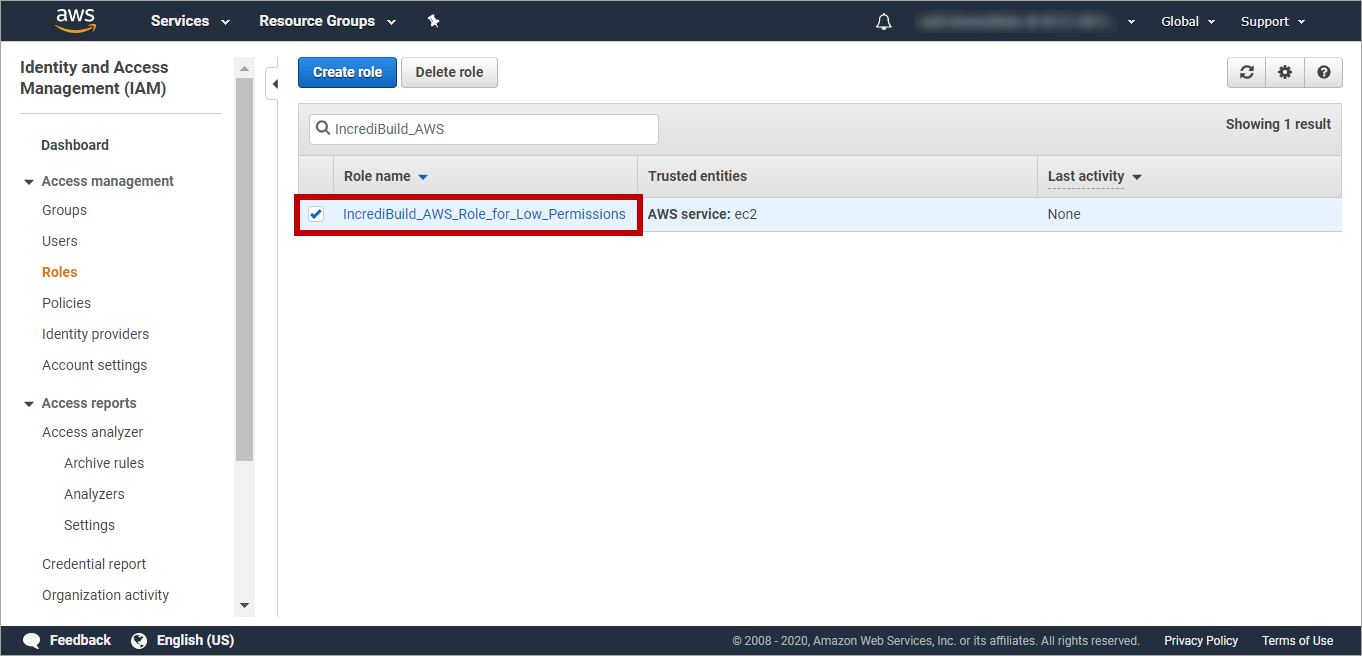
Task: Open the Resource Groups dropdown
Action: tap(327, 21)
